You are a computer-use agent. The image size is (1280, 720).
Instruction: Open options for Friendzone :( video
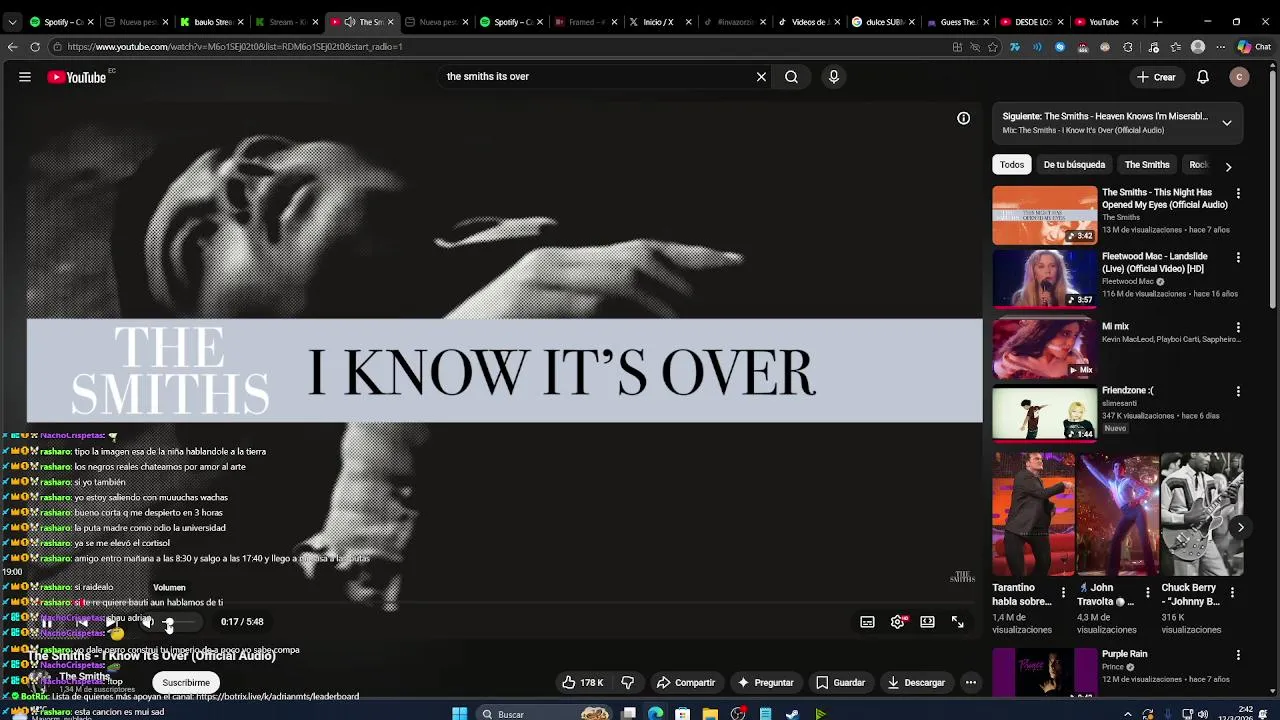tap(1238, 391)
